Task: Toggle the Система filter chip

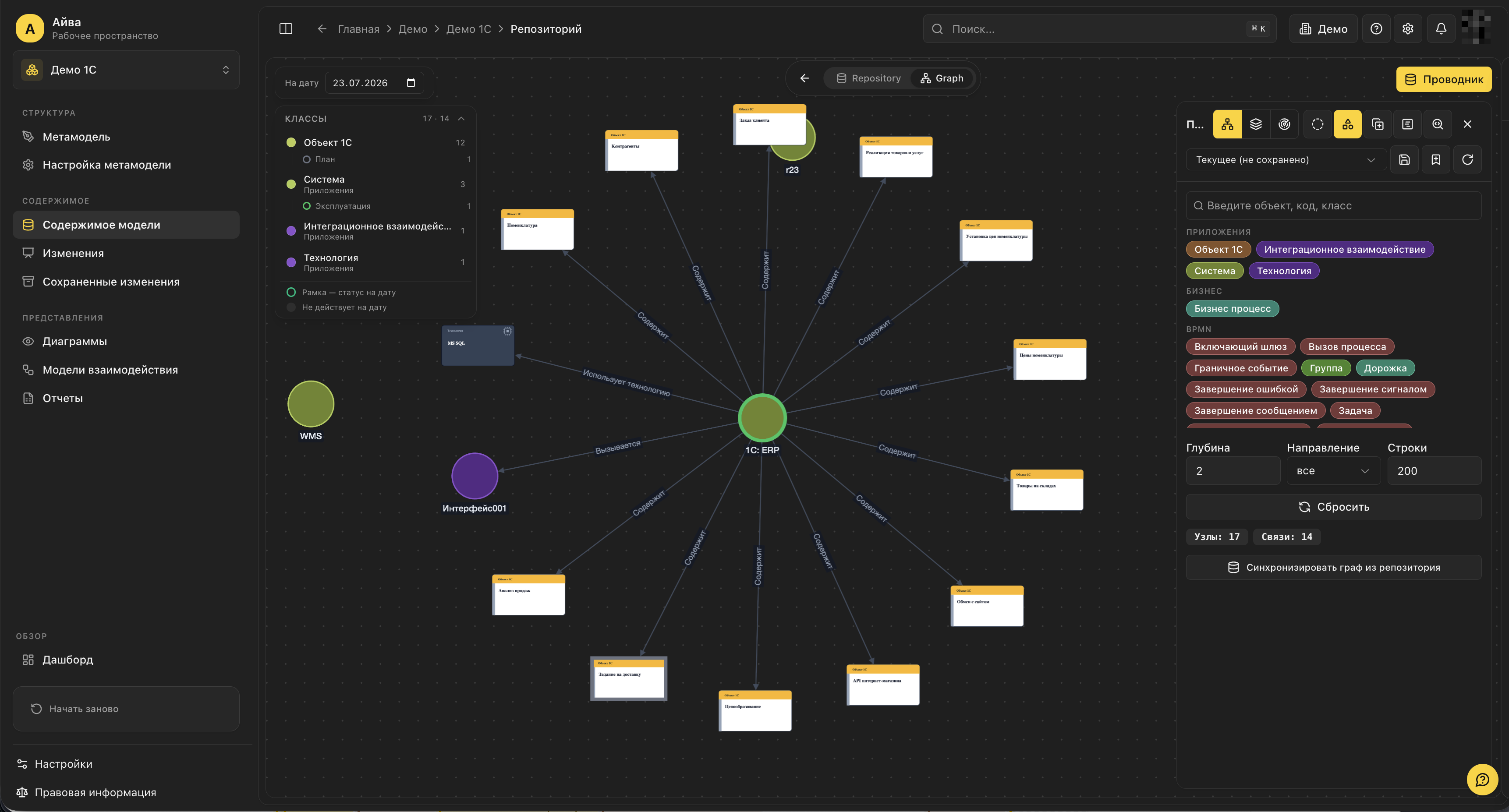Action: [x=1215, y=271]
